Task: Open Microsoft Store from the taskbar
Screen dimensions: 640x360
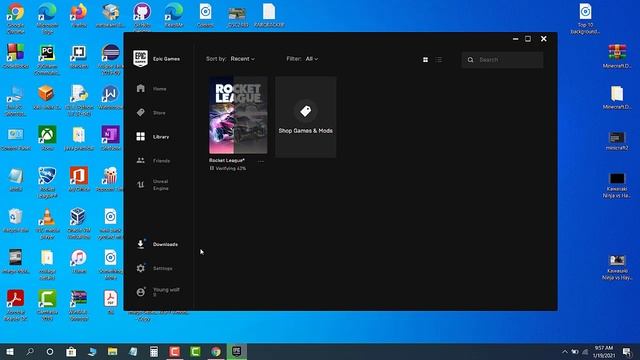Action: [71, 351]
